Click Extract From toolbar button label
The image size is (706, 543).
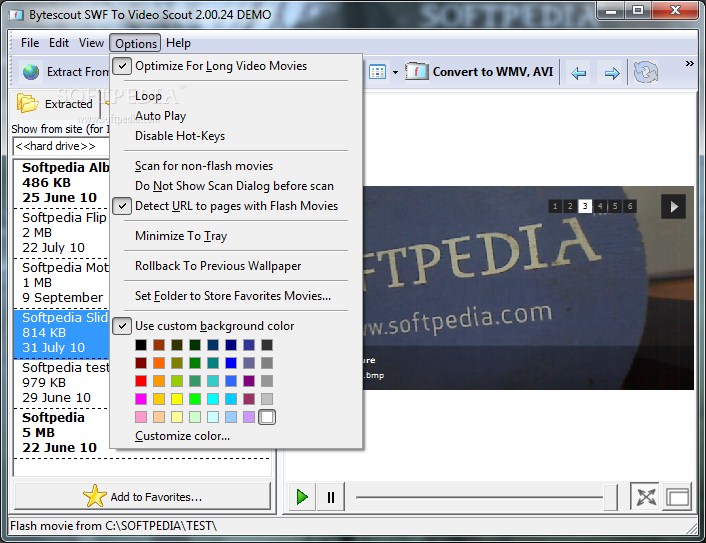click(x=77, y=72)
